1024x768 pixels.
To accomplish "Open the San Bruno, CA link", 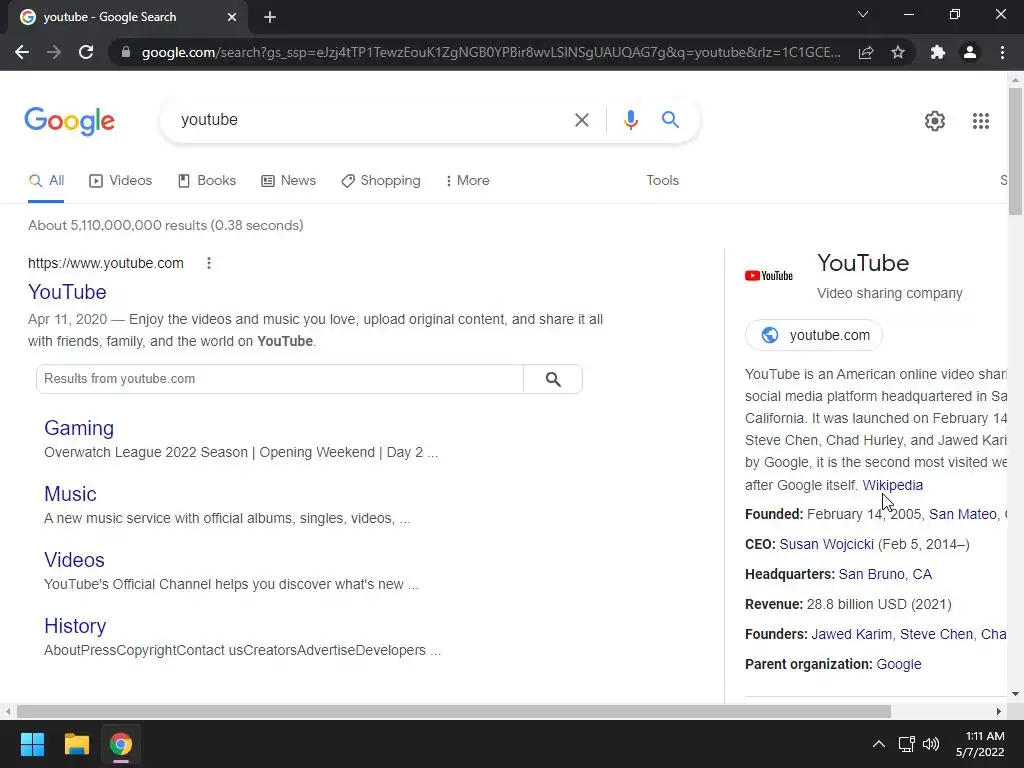I will point(885,575).
